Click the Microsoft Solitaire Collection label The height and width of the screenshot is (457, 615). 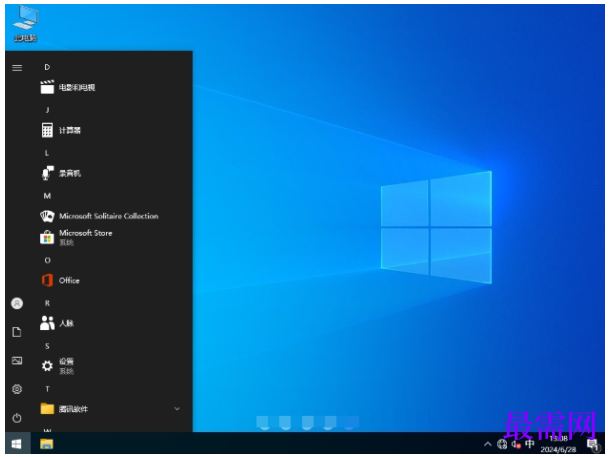[x=109, y=216]
